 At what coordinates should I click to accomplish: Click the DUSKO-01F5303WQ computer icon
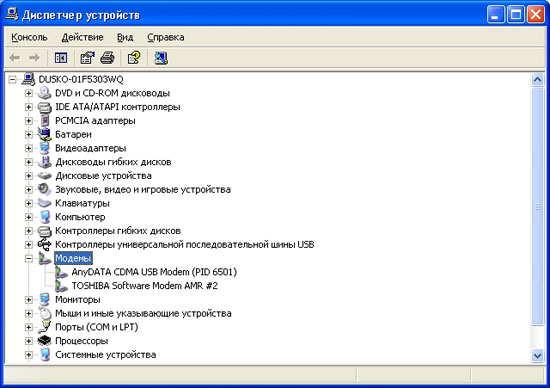click(28, 79)
